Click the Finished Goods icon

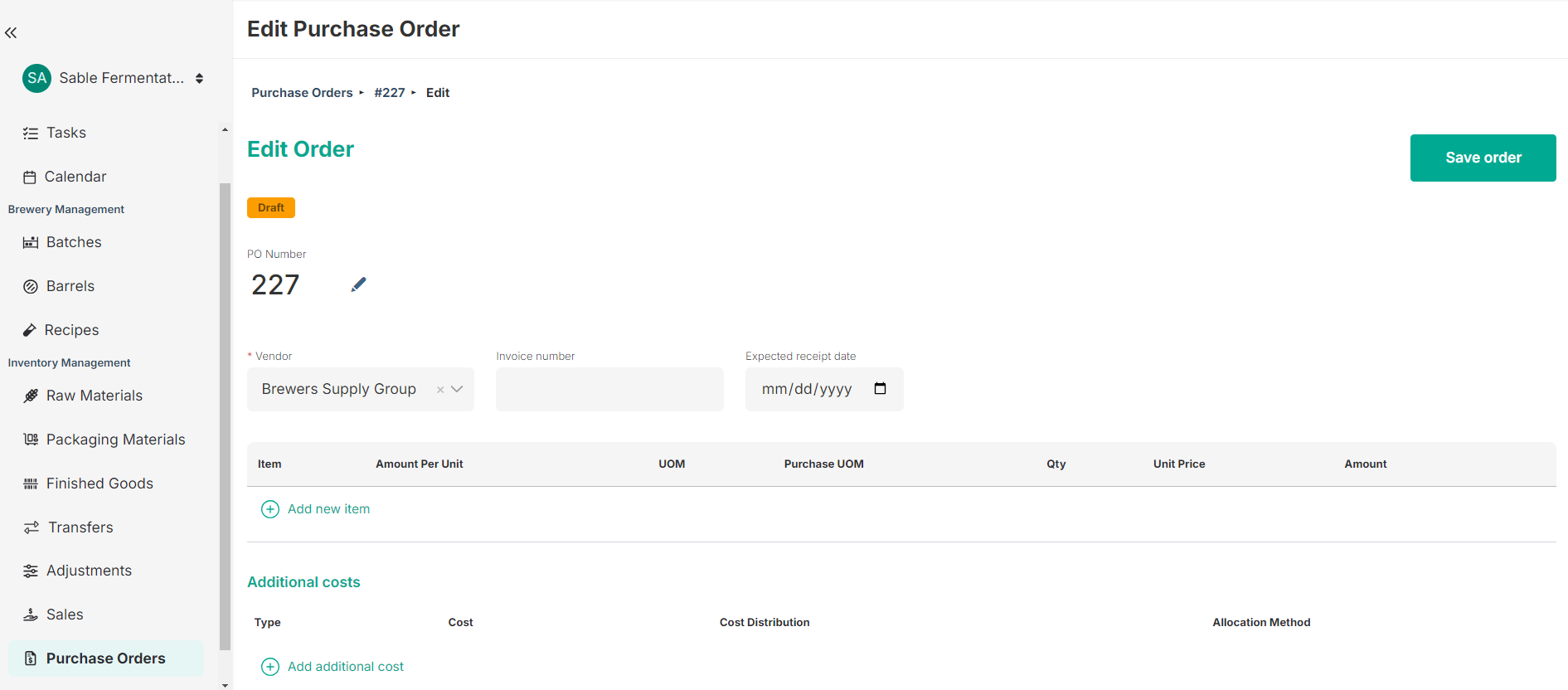(x=31, y=483)
